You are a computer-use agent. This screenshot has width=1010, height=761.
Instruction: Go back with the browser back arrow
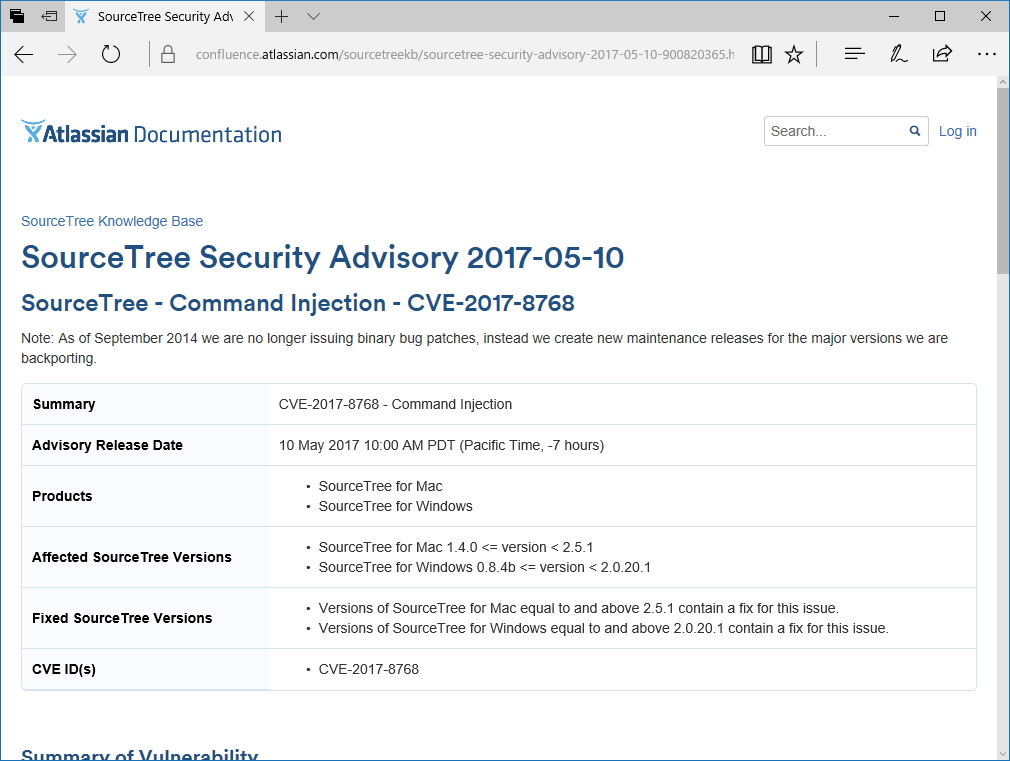coord(24,55)
